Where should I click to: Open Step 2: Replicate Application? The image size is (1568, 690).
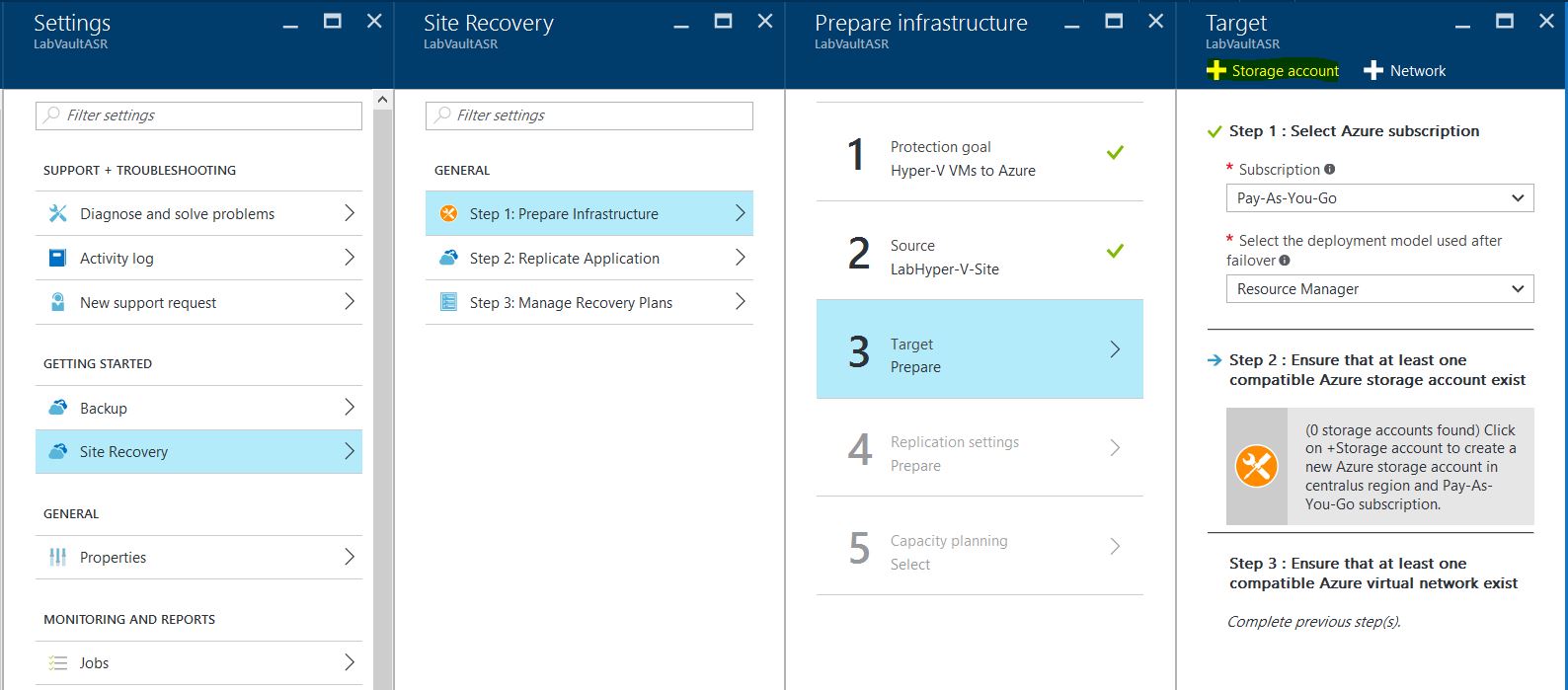tap(588, 258)
